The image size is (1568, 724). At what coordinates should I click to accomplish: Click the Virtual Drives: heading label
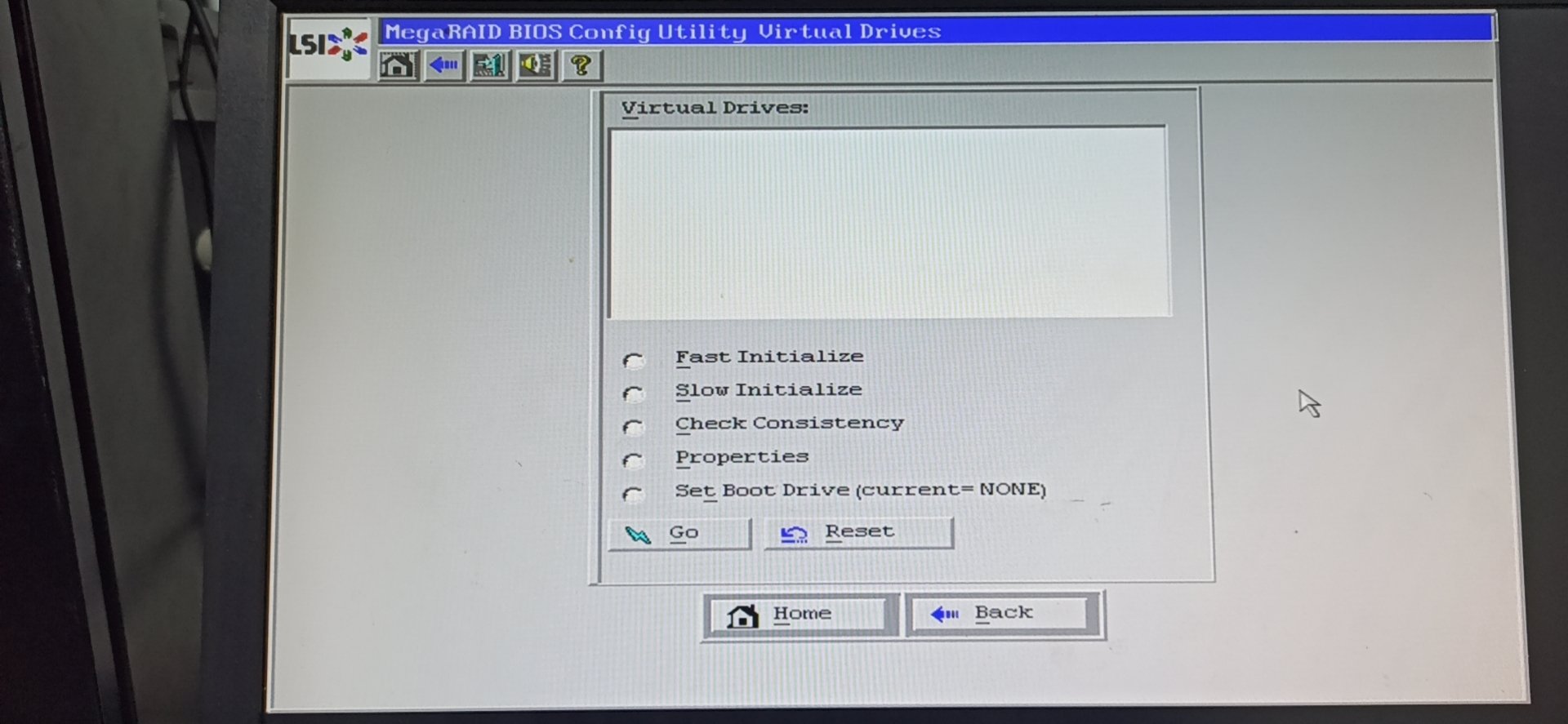pyautogui.click(x=715, y=108)
